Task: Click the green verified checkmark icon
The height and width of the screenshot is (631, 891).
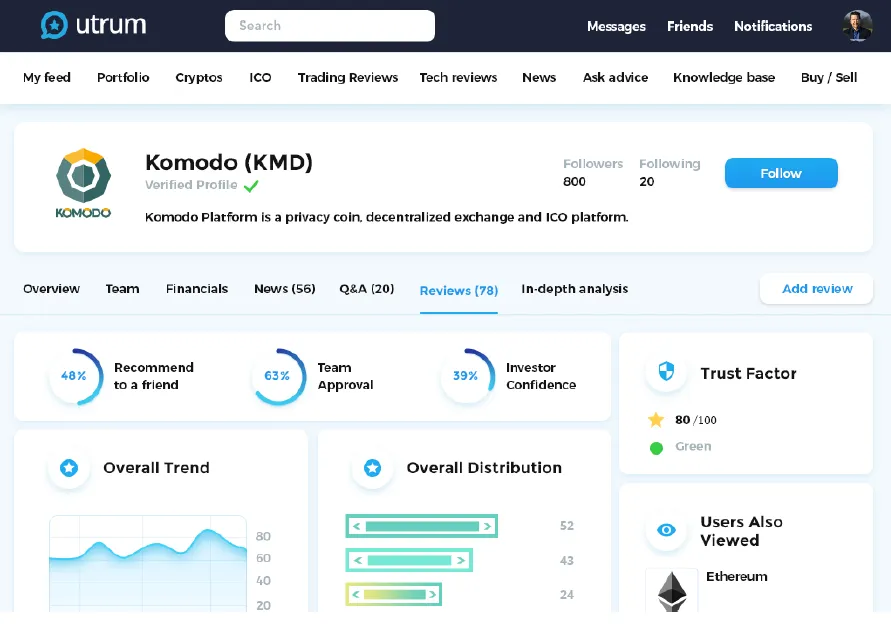Action: (x=251, y=186)
